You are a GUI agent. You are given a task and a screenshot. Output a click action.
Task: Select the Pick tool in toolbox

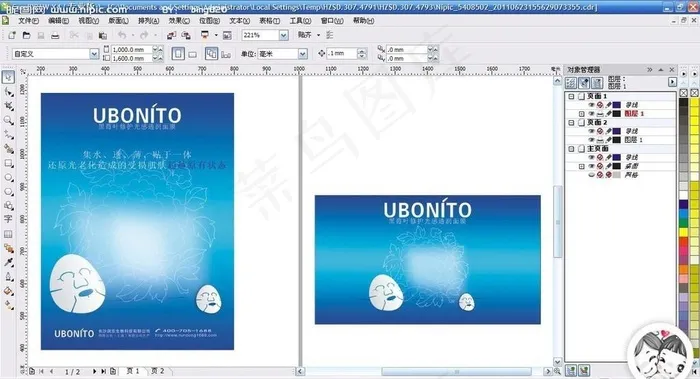[x=8, y=77]
